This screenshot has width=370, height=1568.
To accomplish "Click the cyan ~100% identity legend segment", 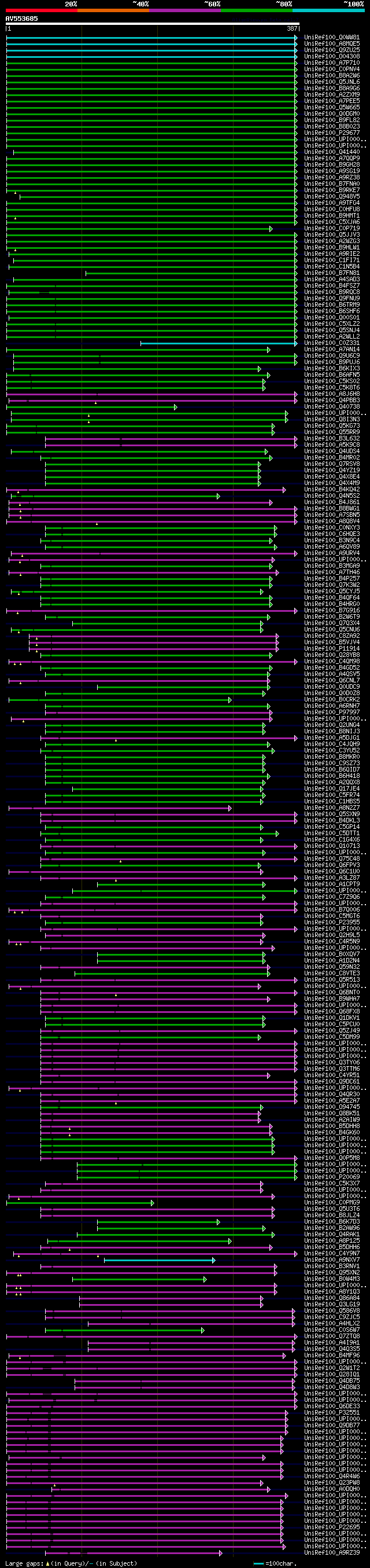I will pyautogui.click(x=328, y=10).
